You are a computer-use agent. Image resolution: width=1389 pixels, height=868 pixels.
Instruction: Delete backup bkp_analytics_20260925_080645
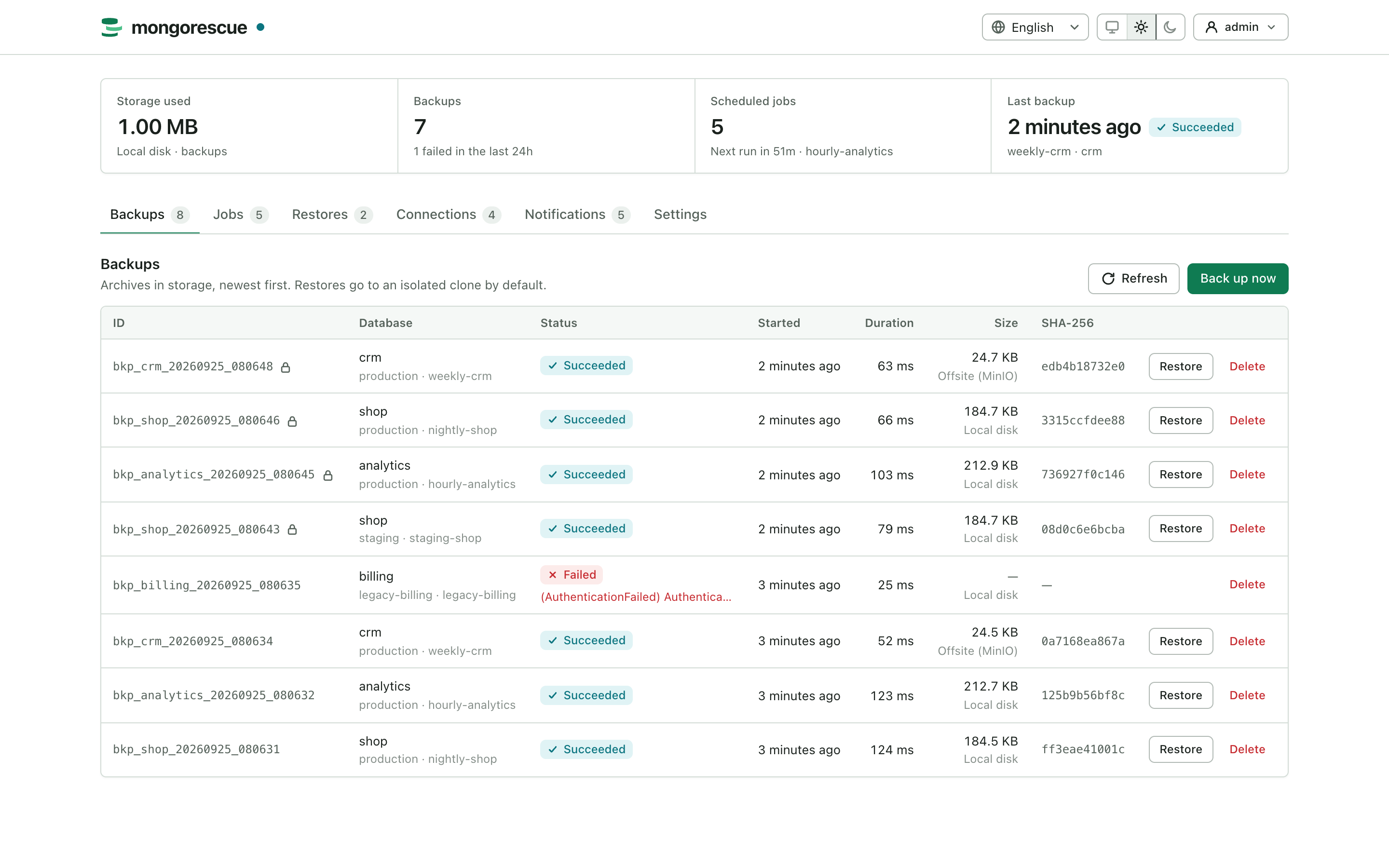[1247, 474]
